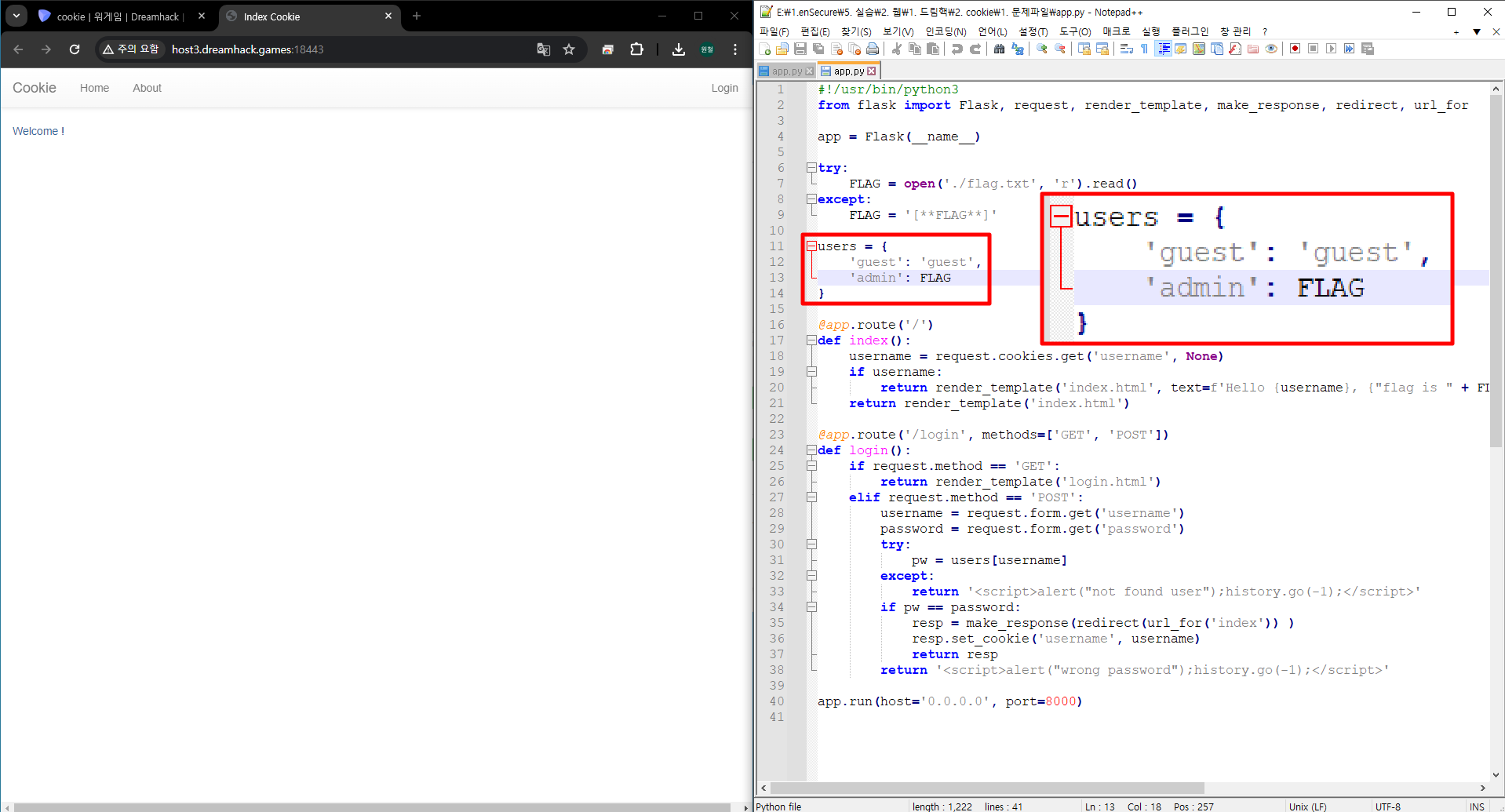The image size is (1505, 812).
Task: Collapse def index() fold marker at line 17
Action: click(x=811, y=340)
